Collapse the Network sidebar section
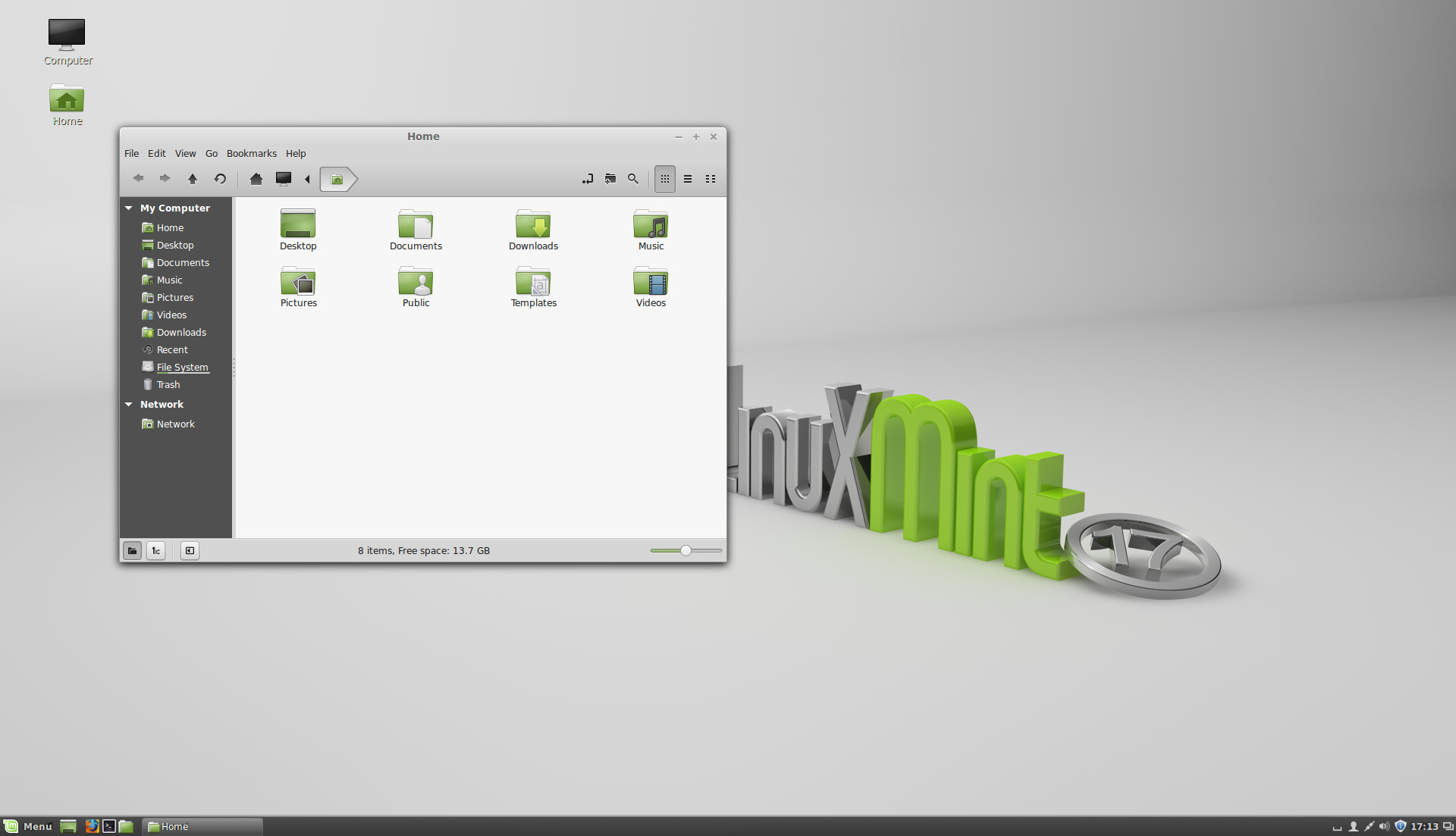 click(x=129, y=405)
